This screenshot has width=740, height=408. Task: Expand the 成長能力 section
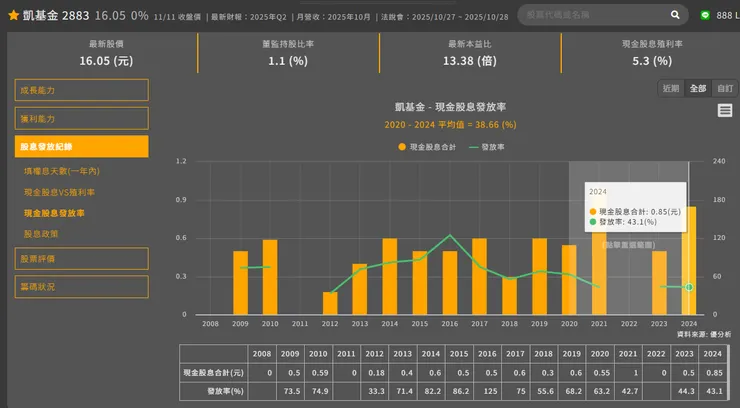point(82,90)
